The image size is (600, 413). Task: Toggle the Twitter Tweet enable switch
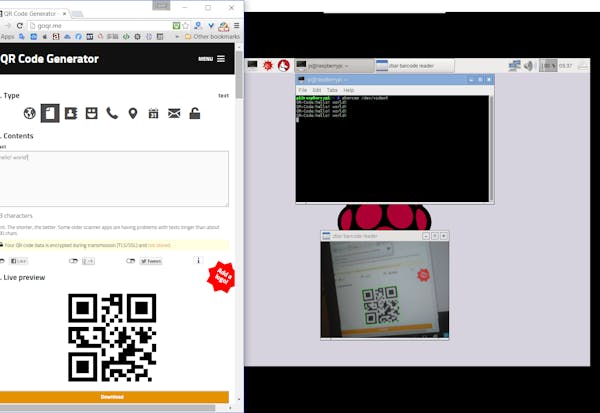(130, 261)
